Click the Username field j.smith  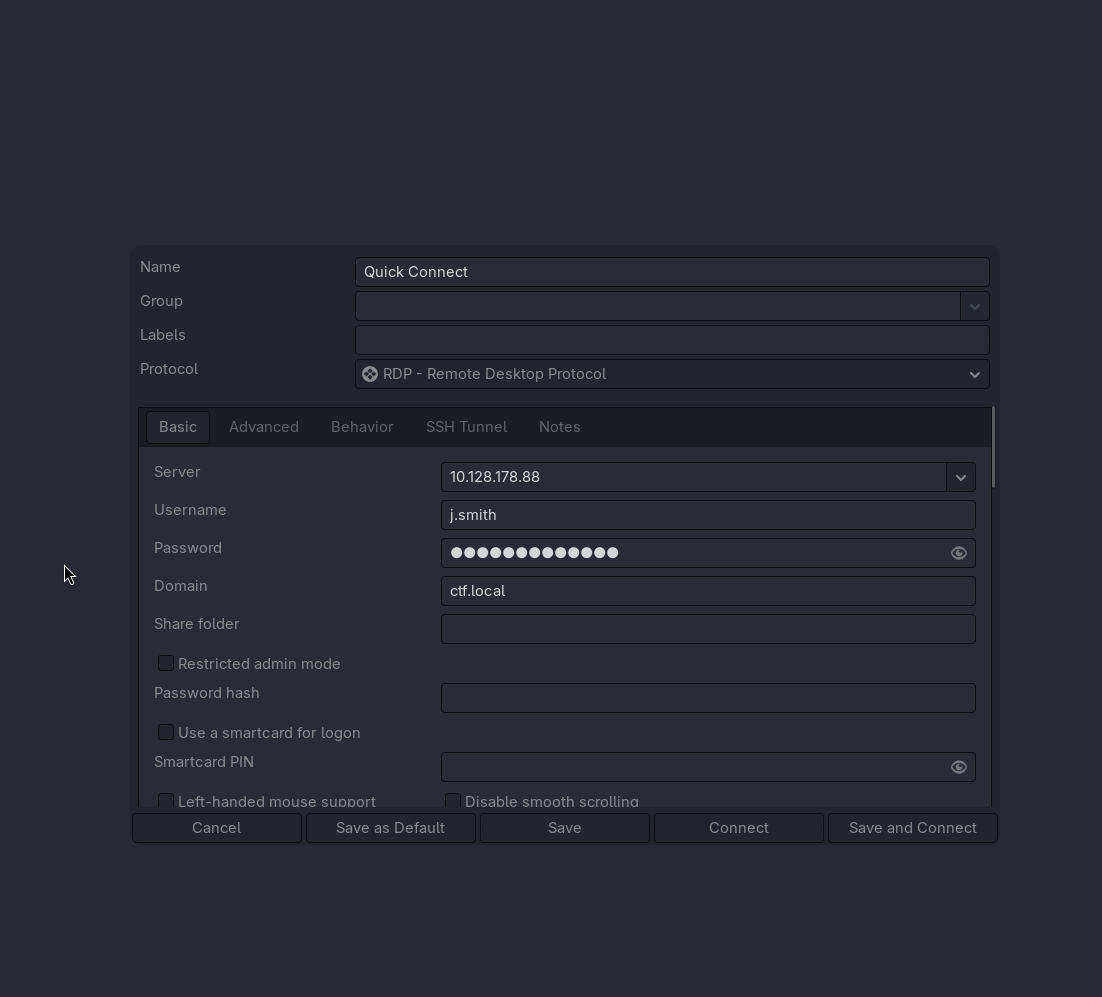coord(708,515)
